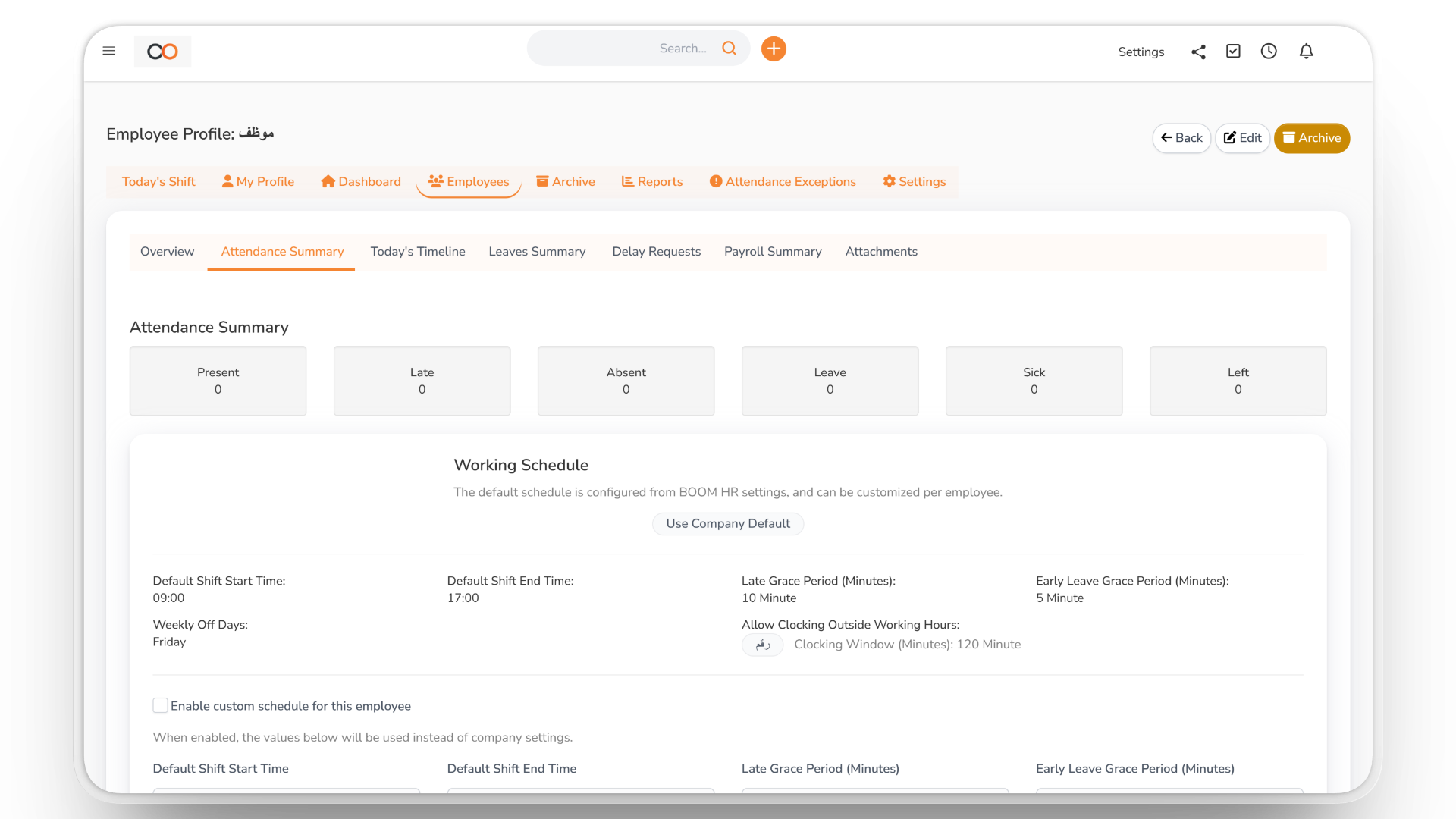
Task: Click the share icon in header
Action: pyautogui.click(x=1198, y=52)
